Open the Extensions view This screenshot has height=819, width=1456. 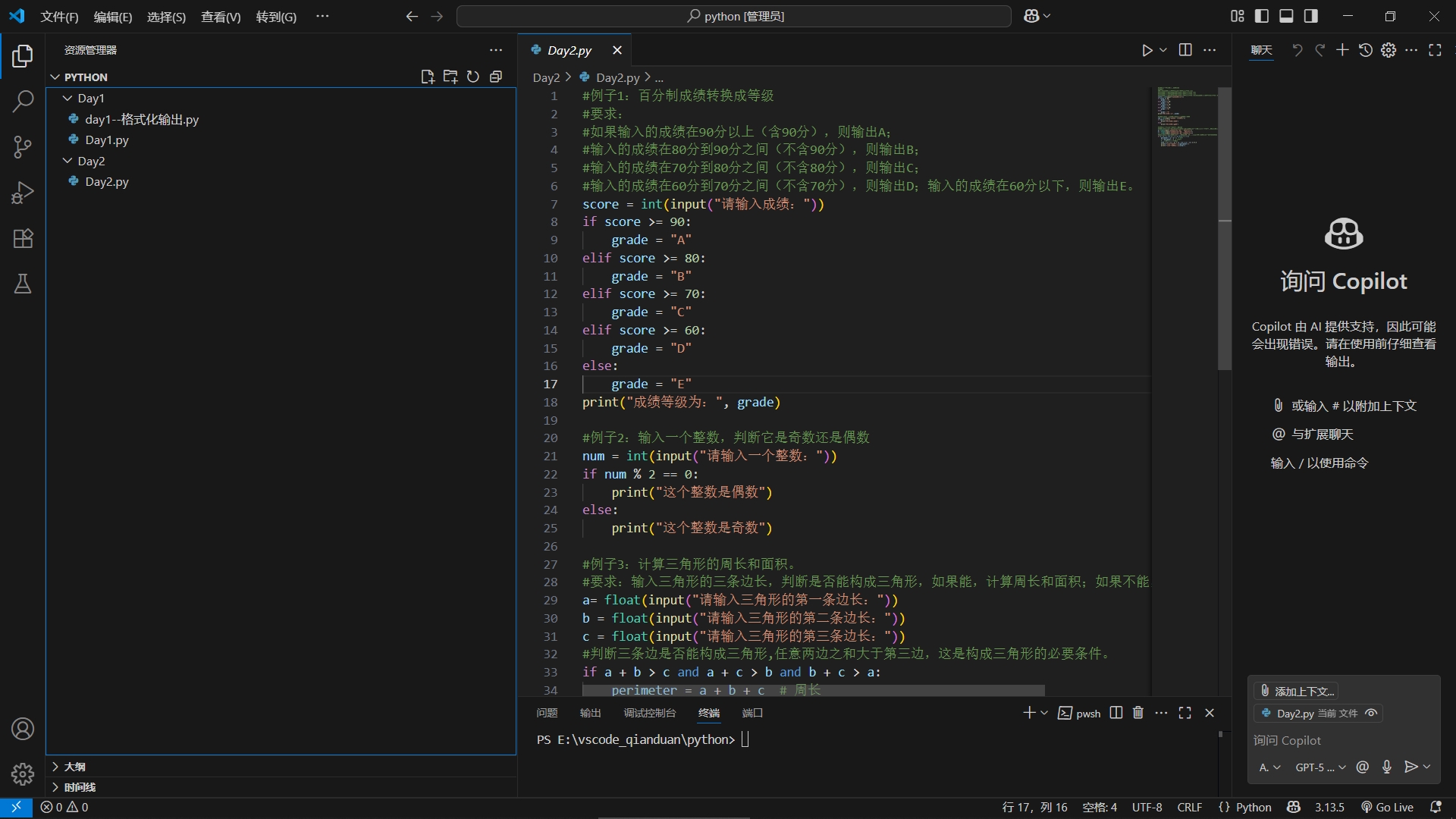tap(23, 238)
